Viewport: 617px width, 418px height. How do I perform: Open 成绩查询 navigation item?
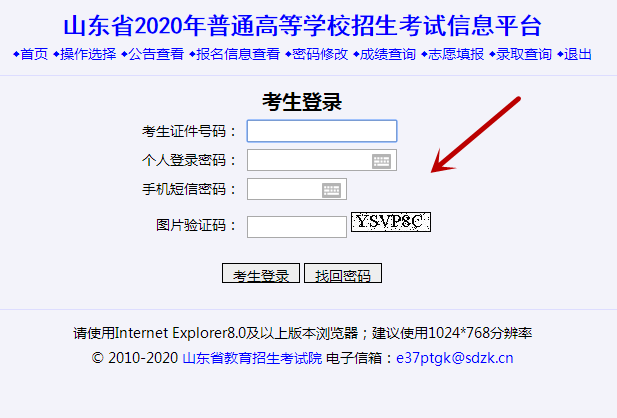click(x=388, y=54)
